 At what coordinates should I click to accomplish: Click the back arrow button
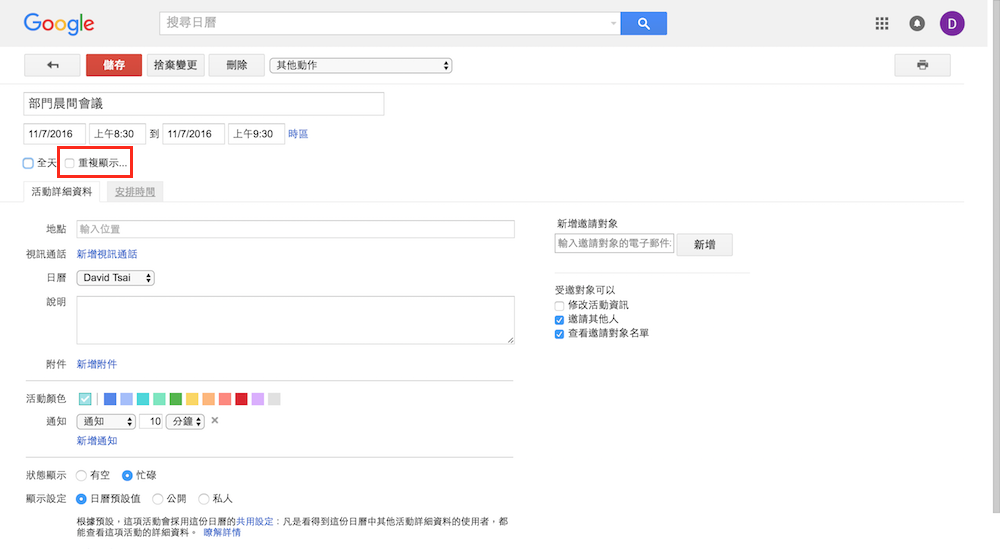53,65
